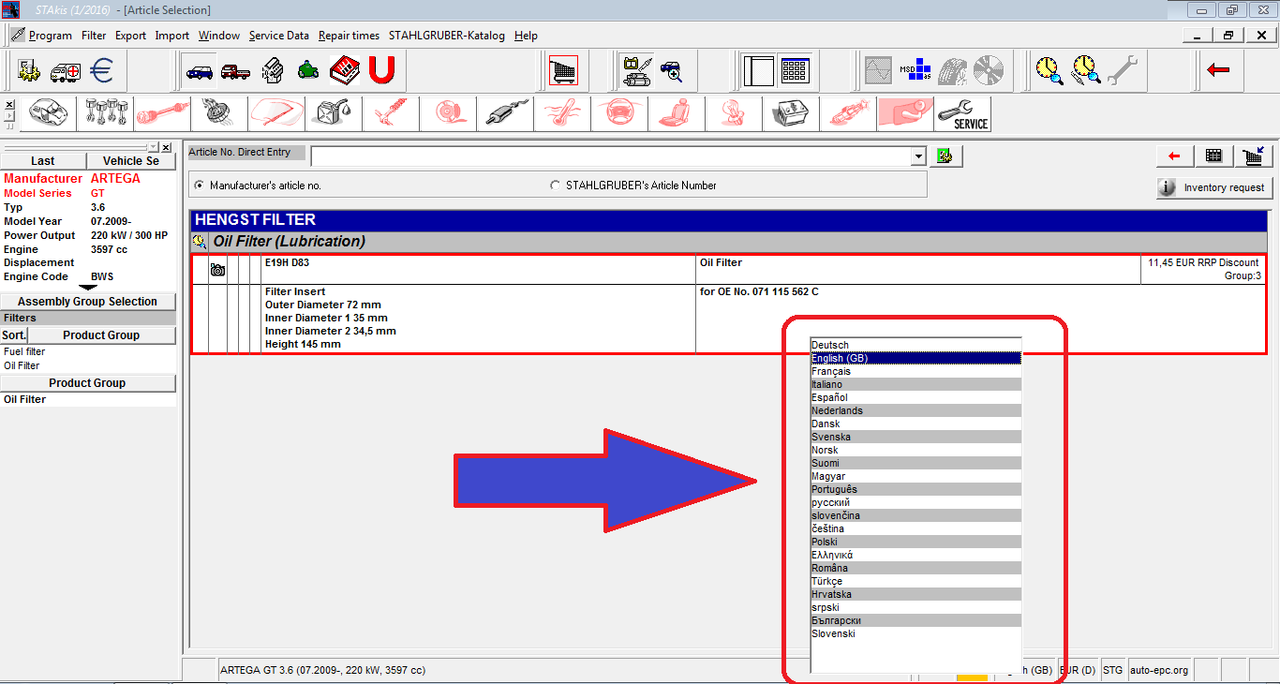Viewport: 1280px width, 684px height.
Task: Click the car search magnifier icon
Action: (671, 71)
